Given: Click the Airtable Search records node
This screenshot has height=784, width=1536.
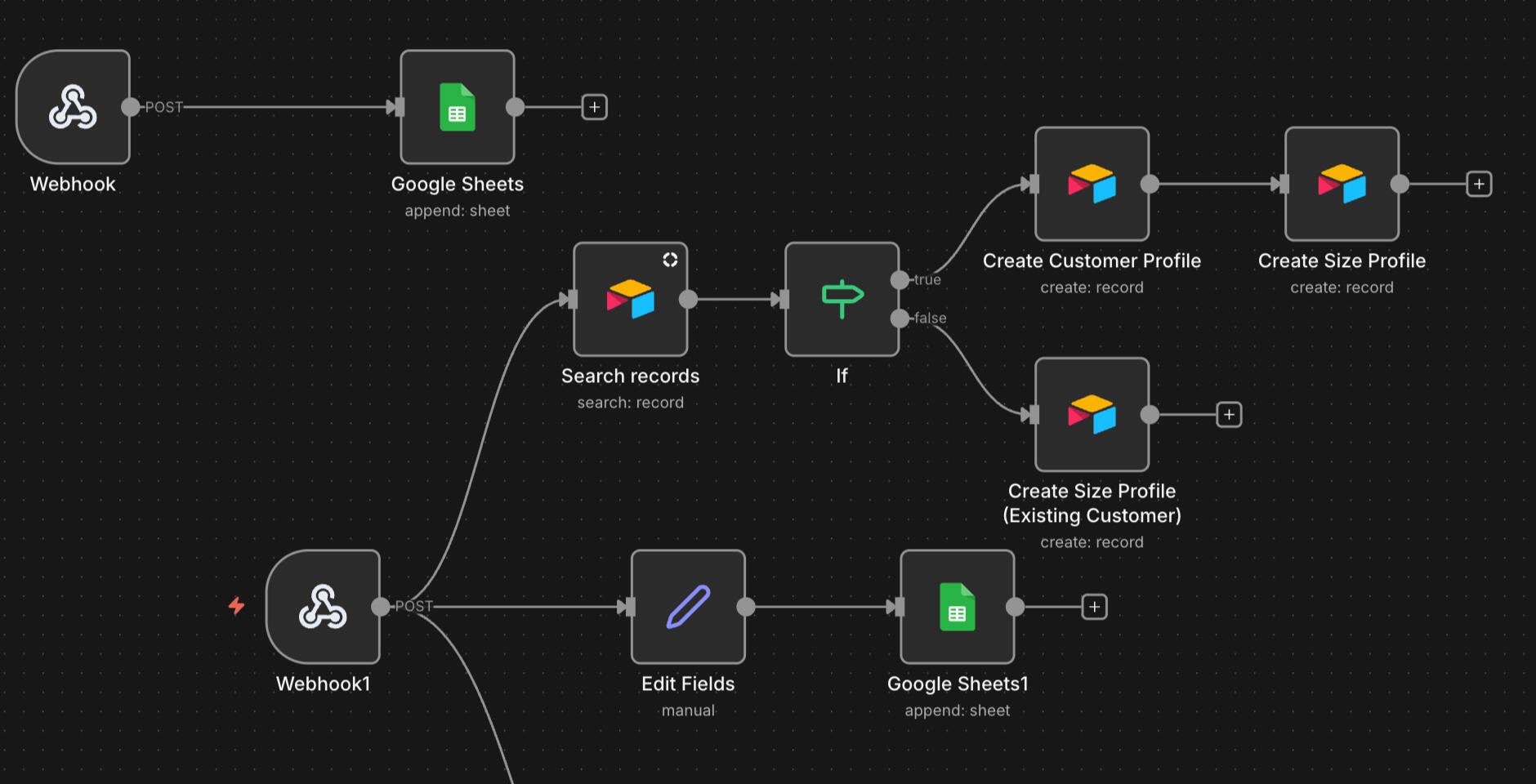Looking at the screenshot, I should coord(630,299).
